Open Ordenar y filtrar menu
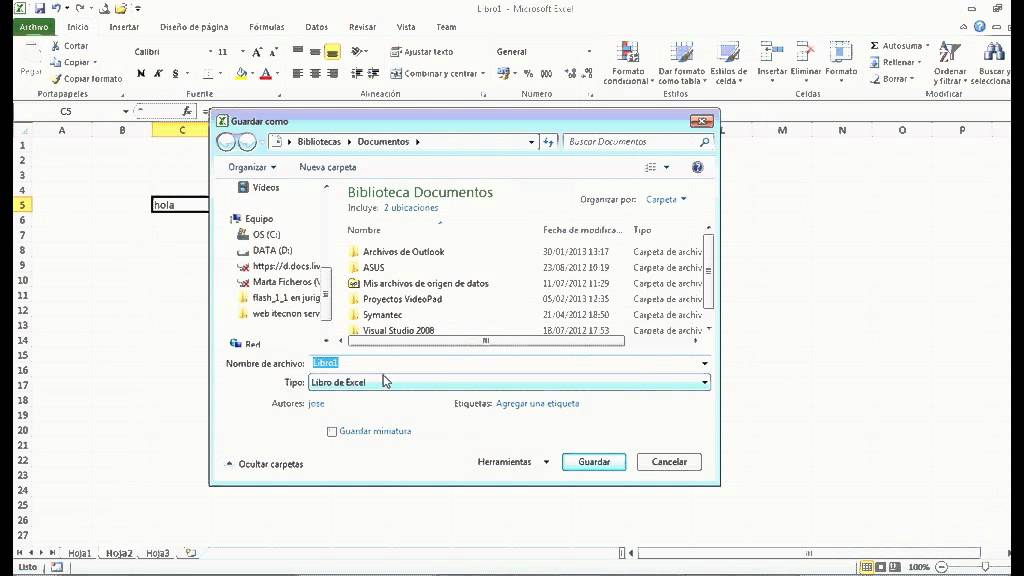1024x576 pixels. 950,63
